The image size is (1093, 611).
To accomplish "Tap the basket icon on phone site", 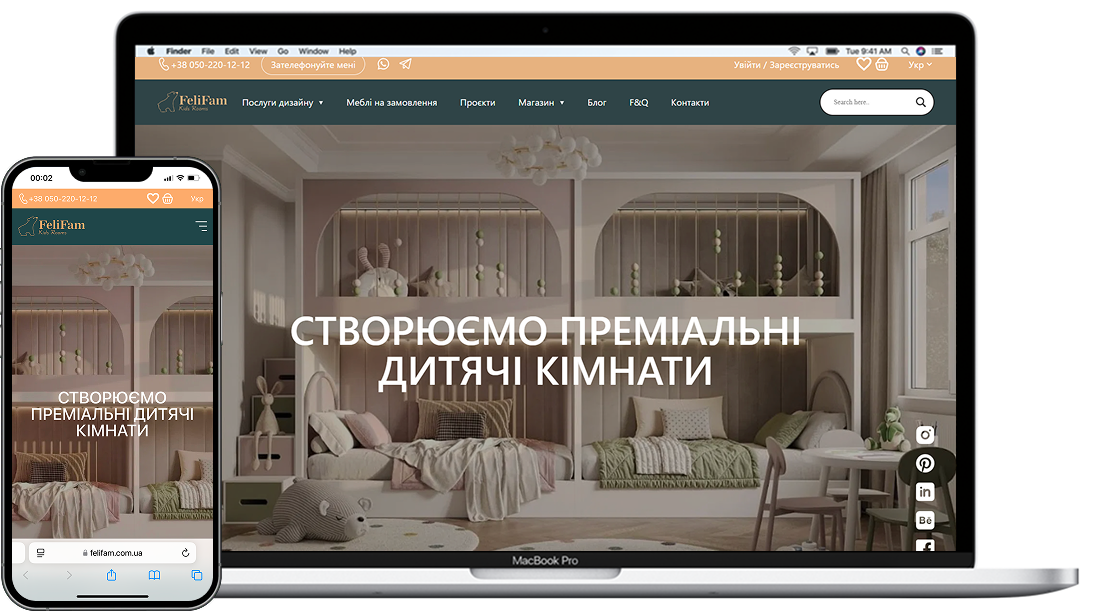I will 168,199.
